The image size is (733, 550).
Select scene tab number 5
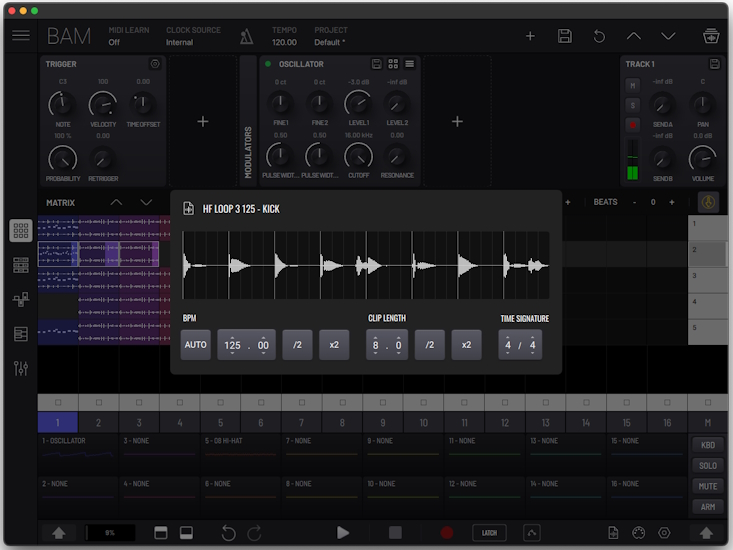pos(221,423)
